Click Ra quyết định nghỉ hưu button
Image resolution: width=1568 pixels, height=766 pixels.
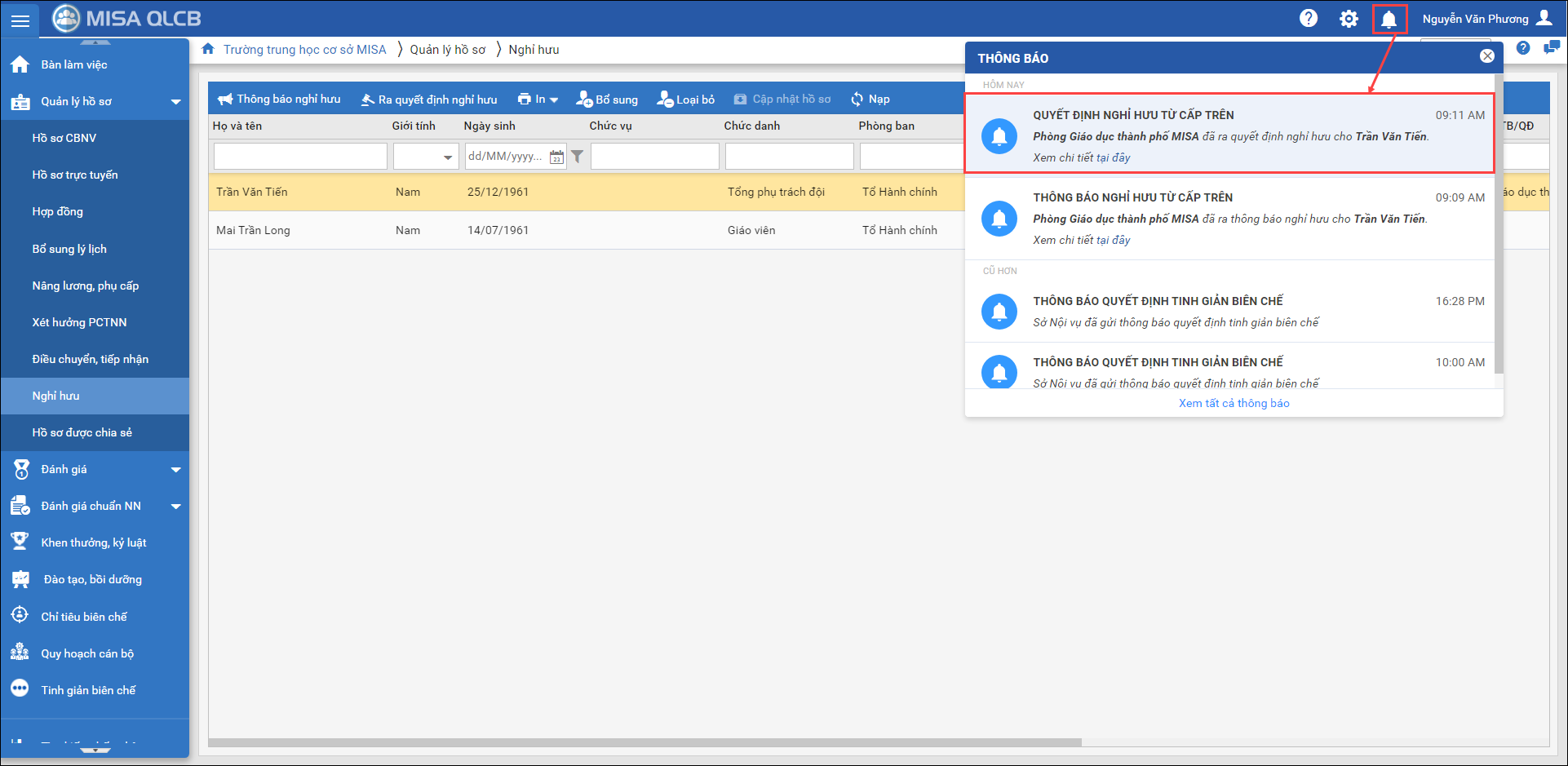click(x=429, y=100)
